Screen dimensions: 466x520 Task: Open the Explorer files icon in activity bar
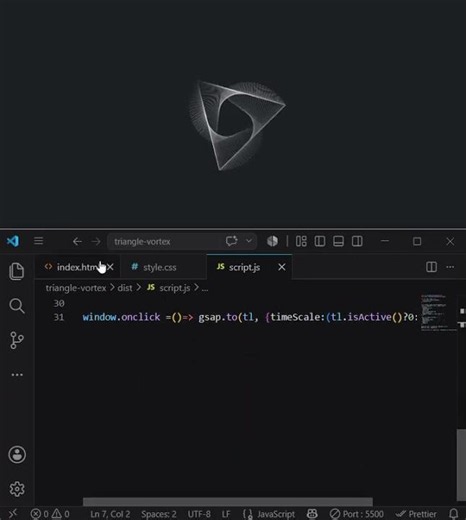[17, 271]
